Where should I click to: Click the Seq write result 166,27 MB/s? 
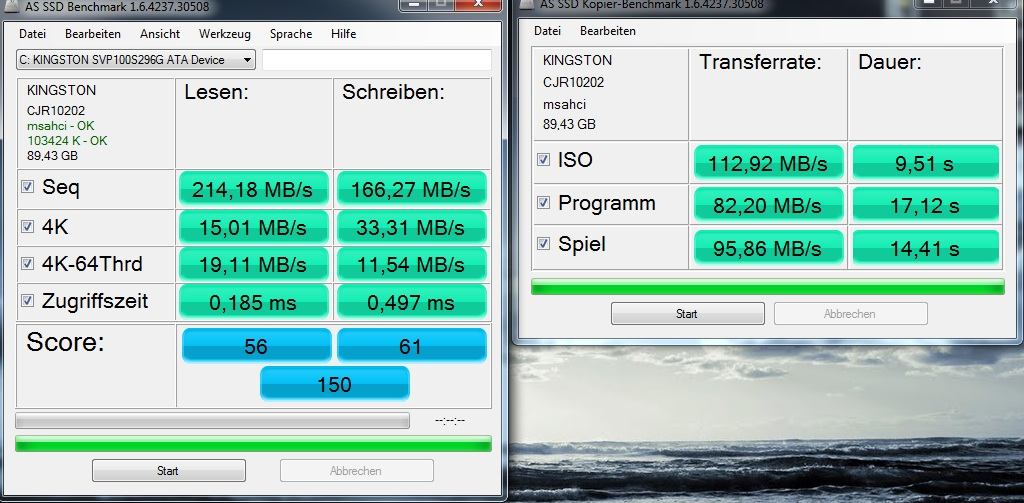click(411, 189)
